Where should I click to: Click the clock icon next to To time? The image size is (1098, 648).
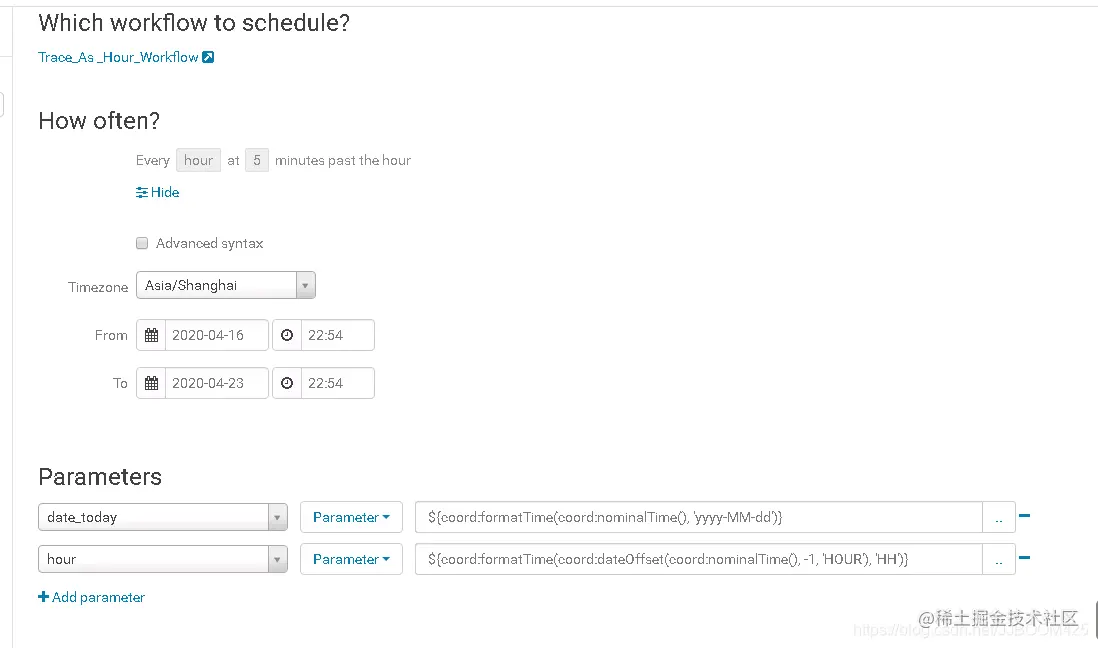(287, 384)
